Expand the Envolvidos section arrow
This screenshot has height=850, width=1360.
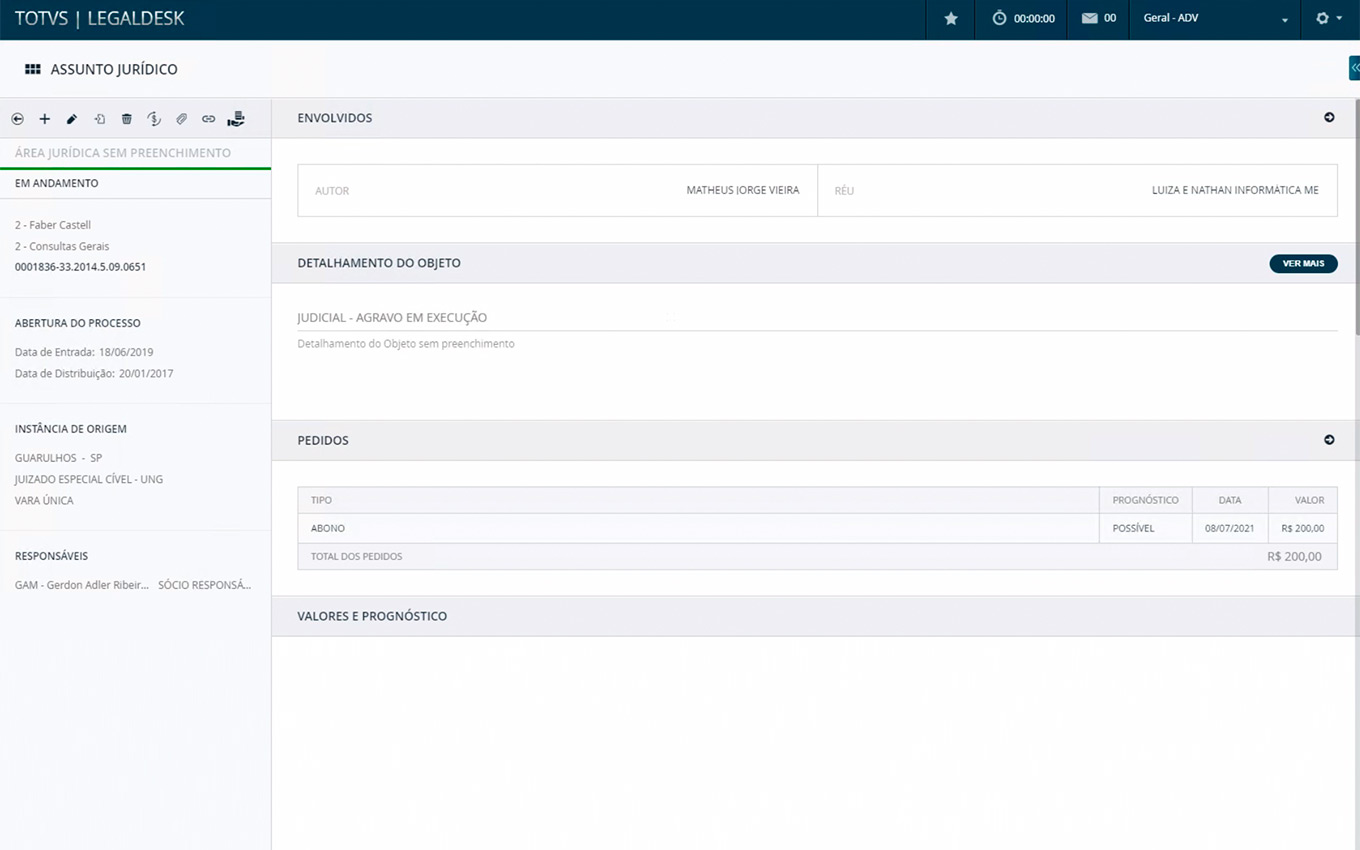[1329, 118]
